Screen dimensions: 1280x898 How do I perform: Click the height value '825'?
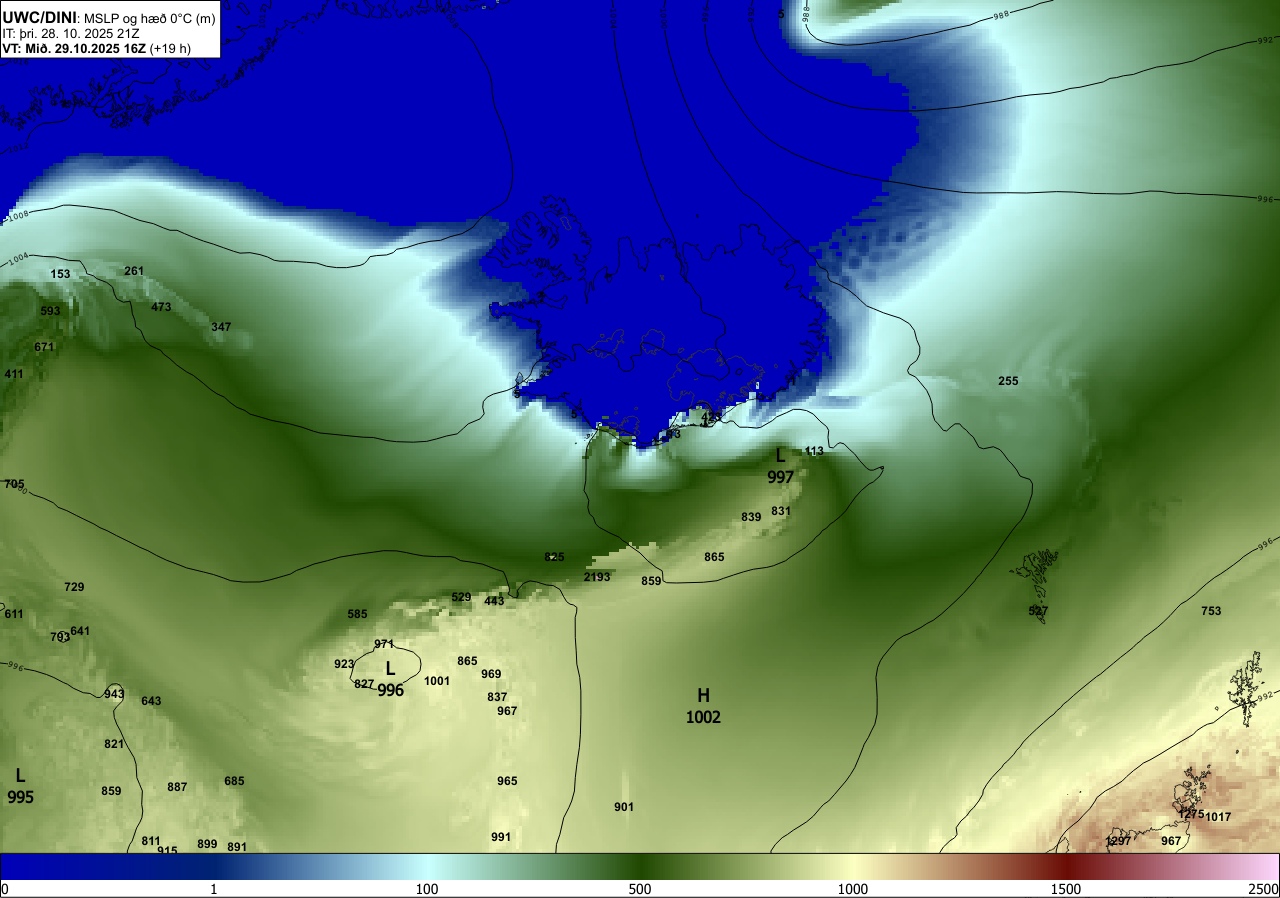(x=554, y=557)
